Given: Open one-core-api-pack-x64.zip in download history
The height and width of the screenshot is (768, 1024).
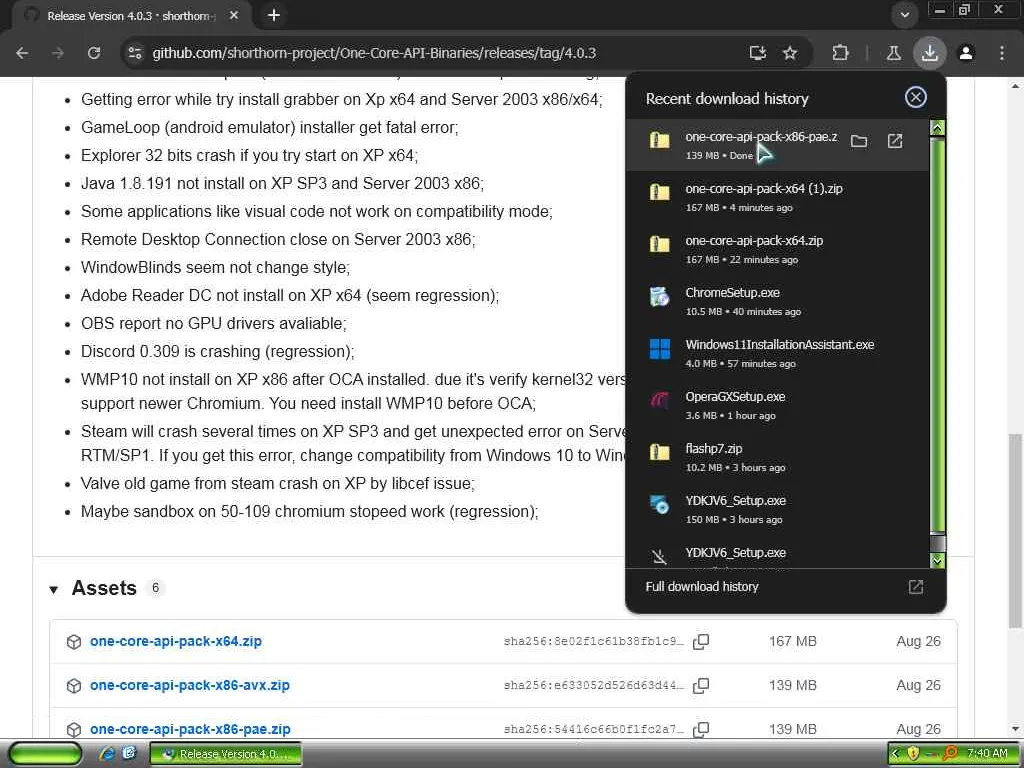Looking at the screenshot, I should point(777,249).
